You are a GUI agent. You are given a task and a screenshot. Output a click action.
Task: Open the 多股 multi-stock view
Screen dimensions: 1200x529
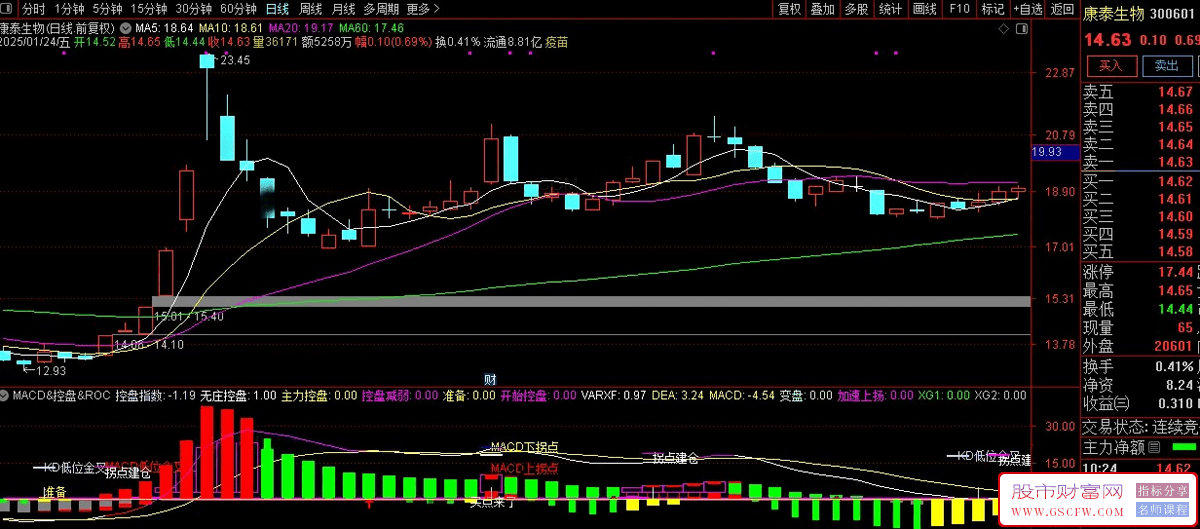[x=856, y=9]
